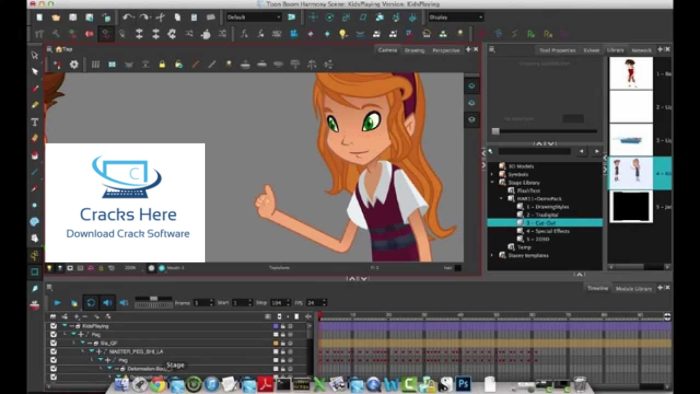This screenshot has width=700, height=394.
Task: Select the first character thumbnail in Library
Action: (x=631, y=73)
